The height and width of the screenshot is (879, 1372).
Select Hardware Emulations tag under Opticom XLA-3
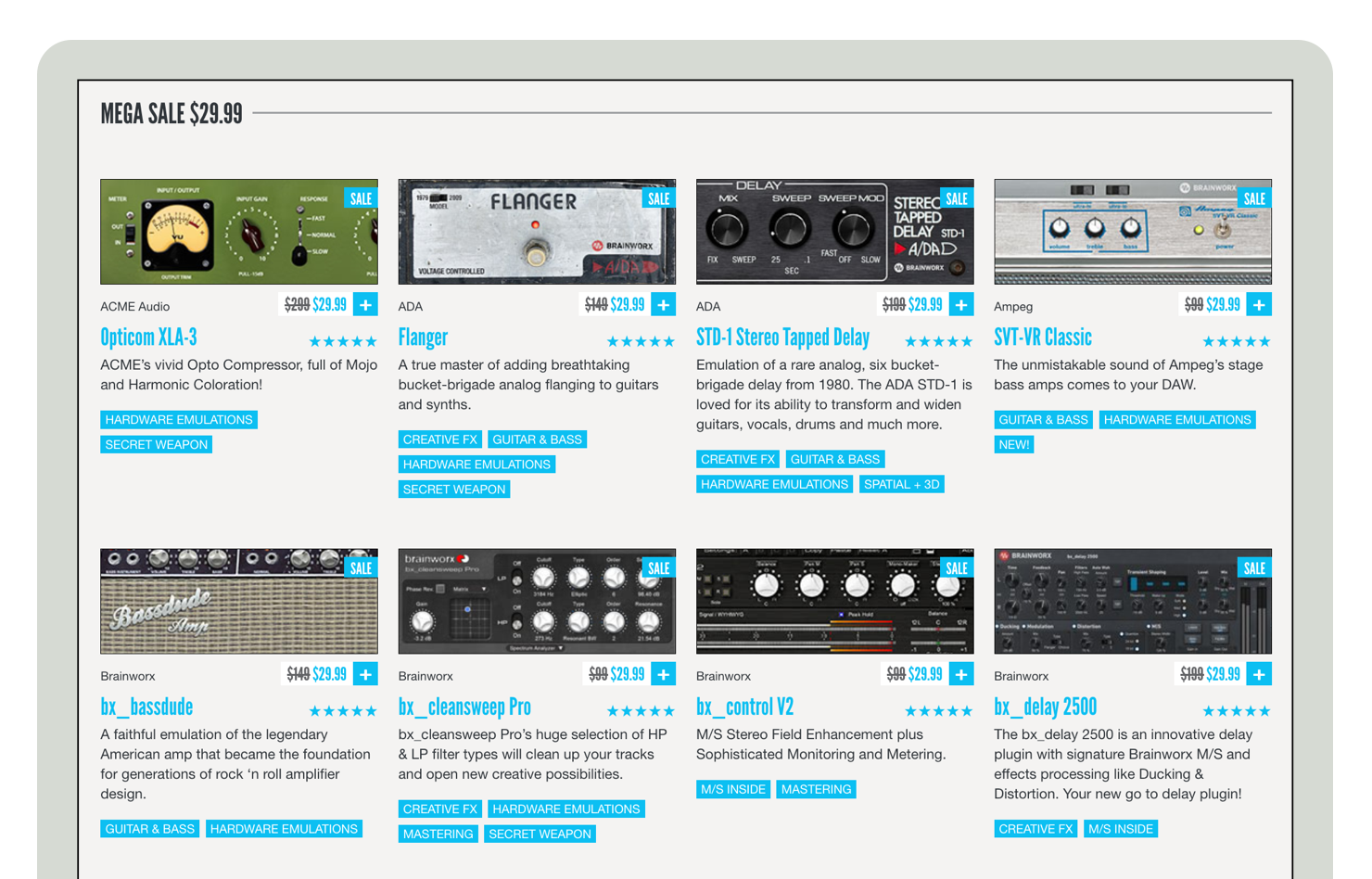tap(179, 420)
